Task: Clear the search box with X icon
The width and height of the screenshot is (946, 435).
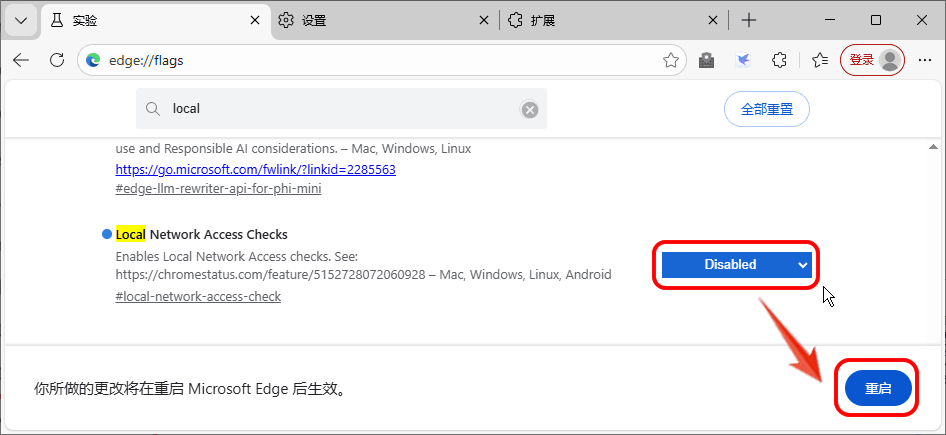Action: tap(530, 109)
